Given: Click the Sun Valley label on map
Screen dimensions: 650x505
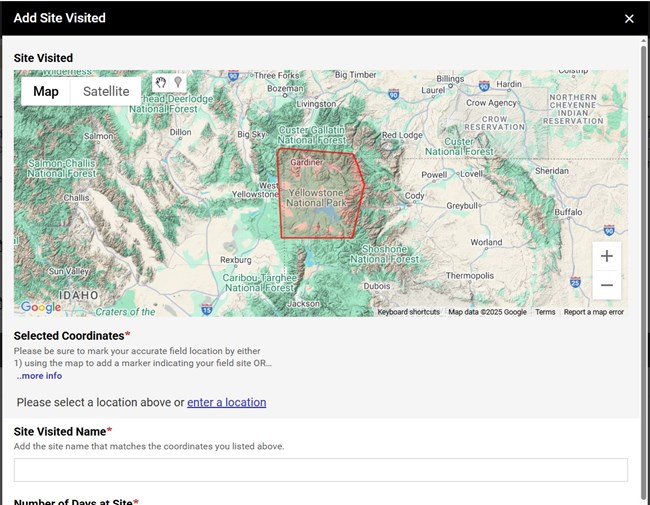Looking at the screenshot, I should (69, 272).
